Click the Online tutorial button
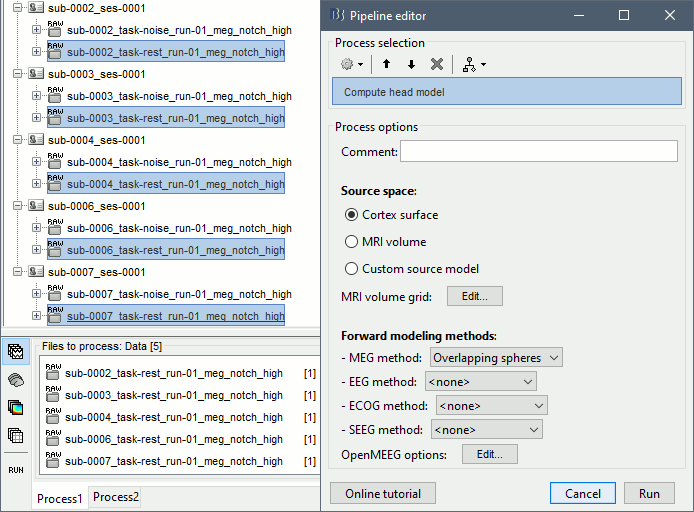This screenshot has width=694, height=512. (x=383, y=494)
